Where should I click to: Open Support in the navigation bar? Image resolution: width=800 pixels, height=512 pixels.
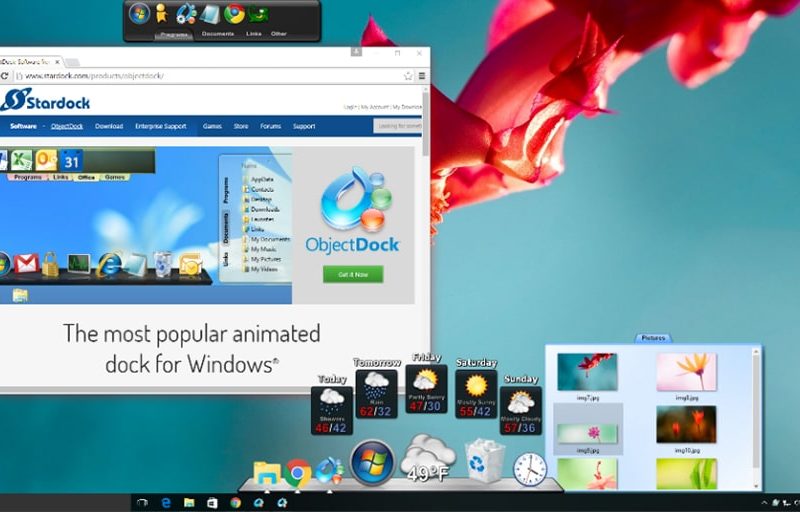point(304,126)
